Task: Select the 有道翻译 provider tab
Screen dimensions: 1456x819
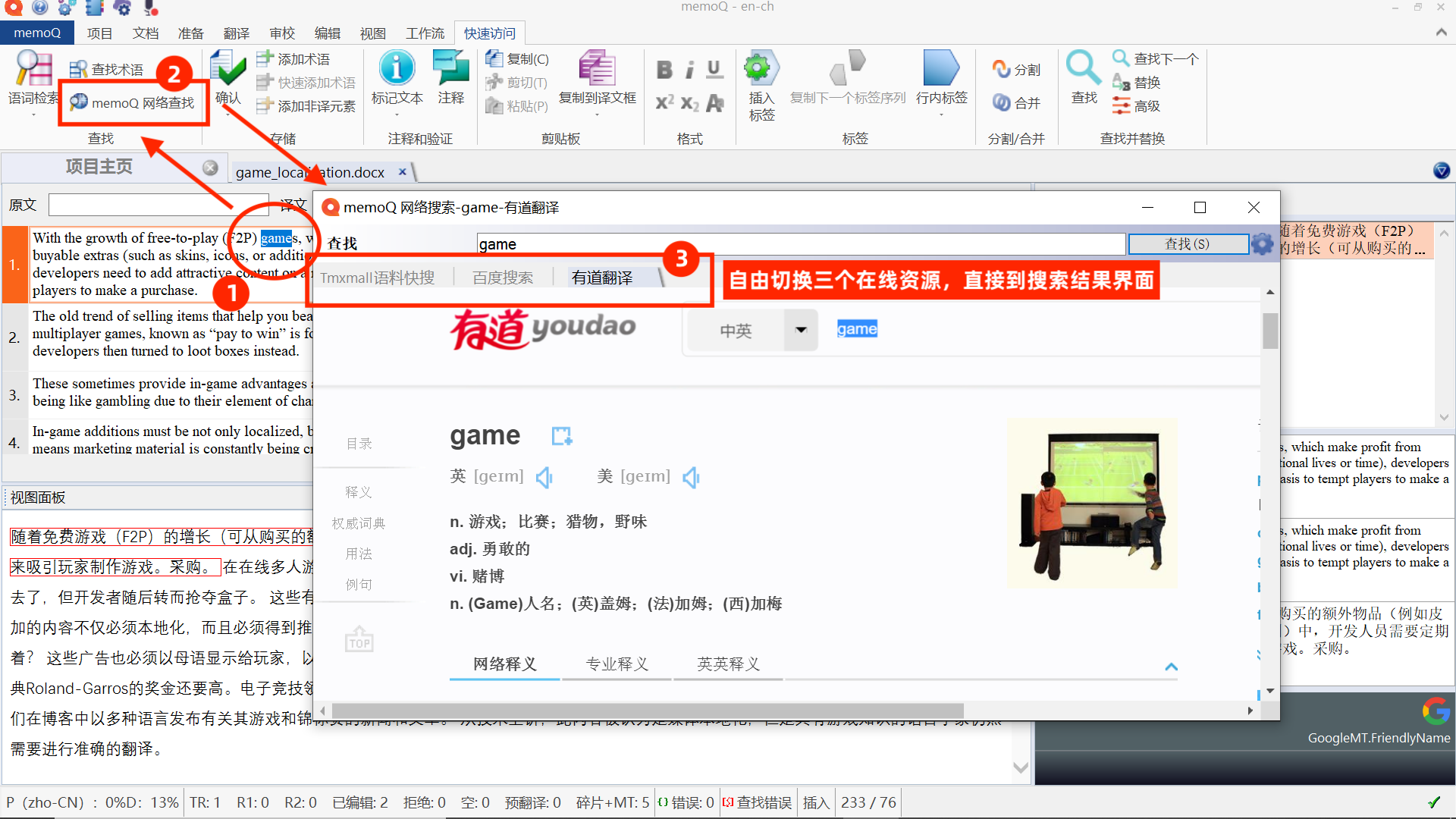Action: coord(601,278)
